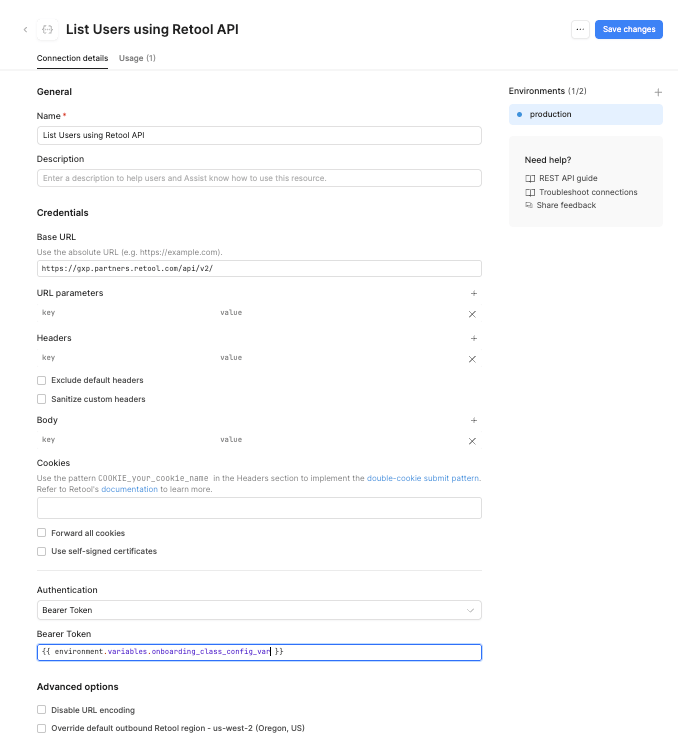Click the Save changes button
This screenshot has height=750, width=678.
(628, 30)
